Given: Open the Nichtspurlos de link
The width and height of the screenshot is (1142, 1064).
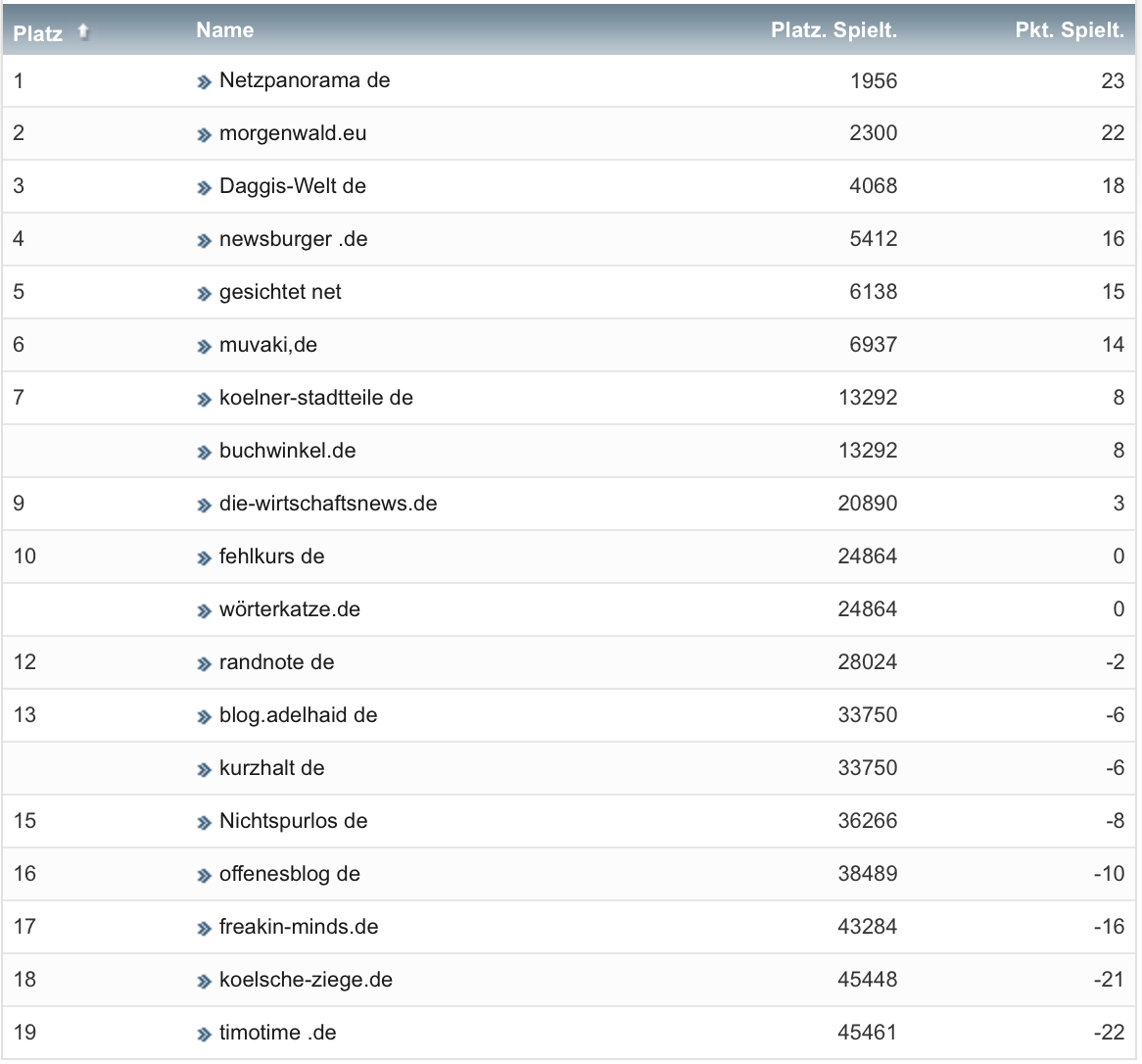Looking at the screenshot, I should (293, 821).
